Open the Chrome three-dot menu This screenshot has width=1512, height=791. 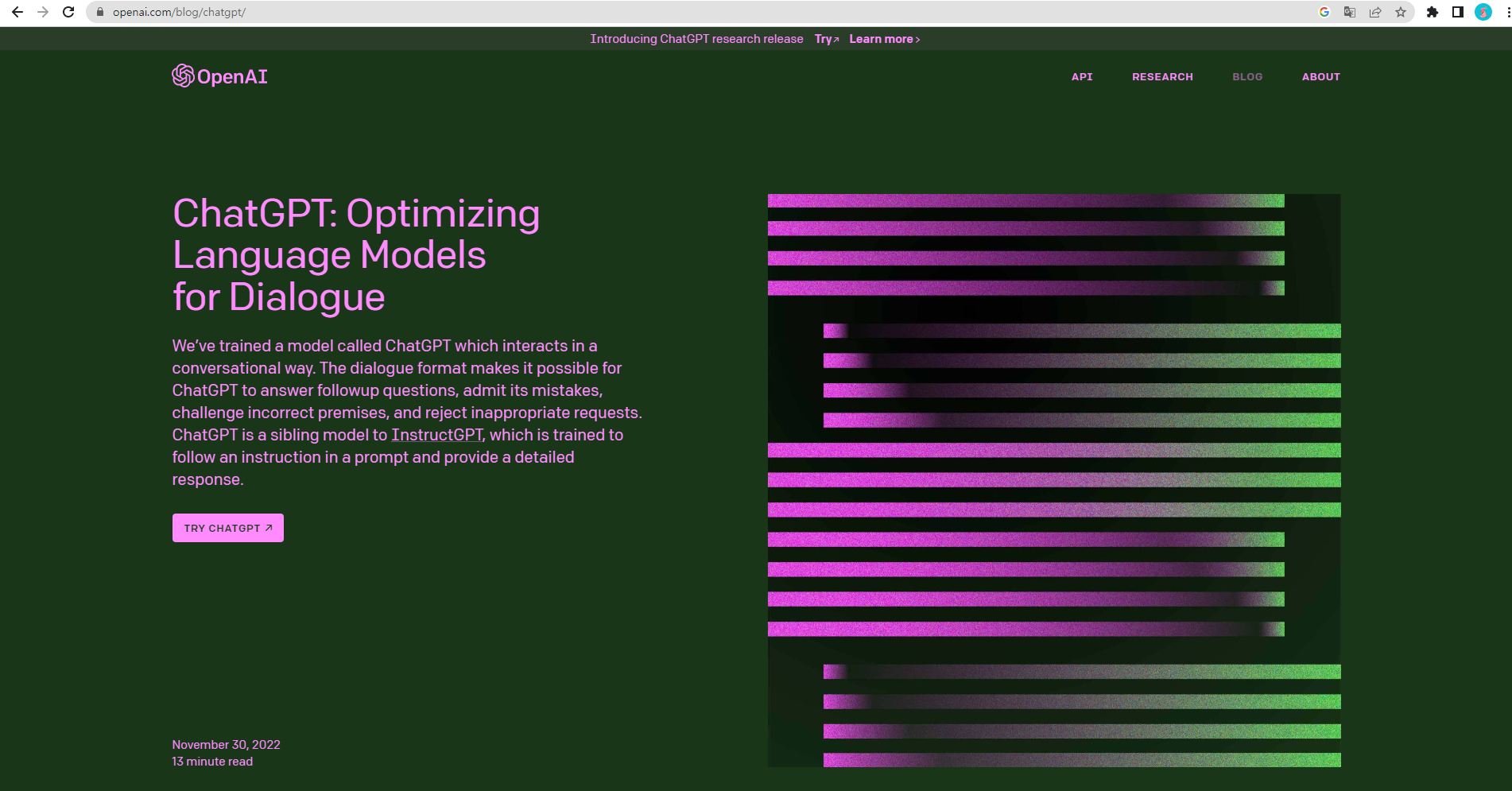click(x=1507, y=12)
